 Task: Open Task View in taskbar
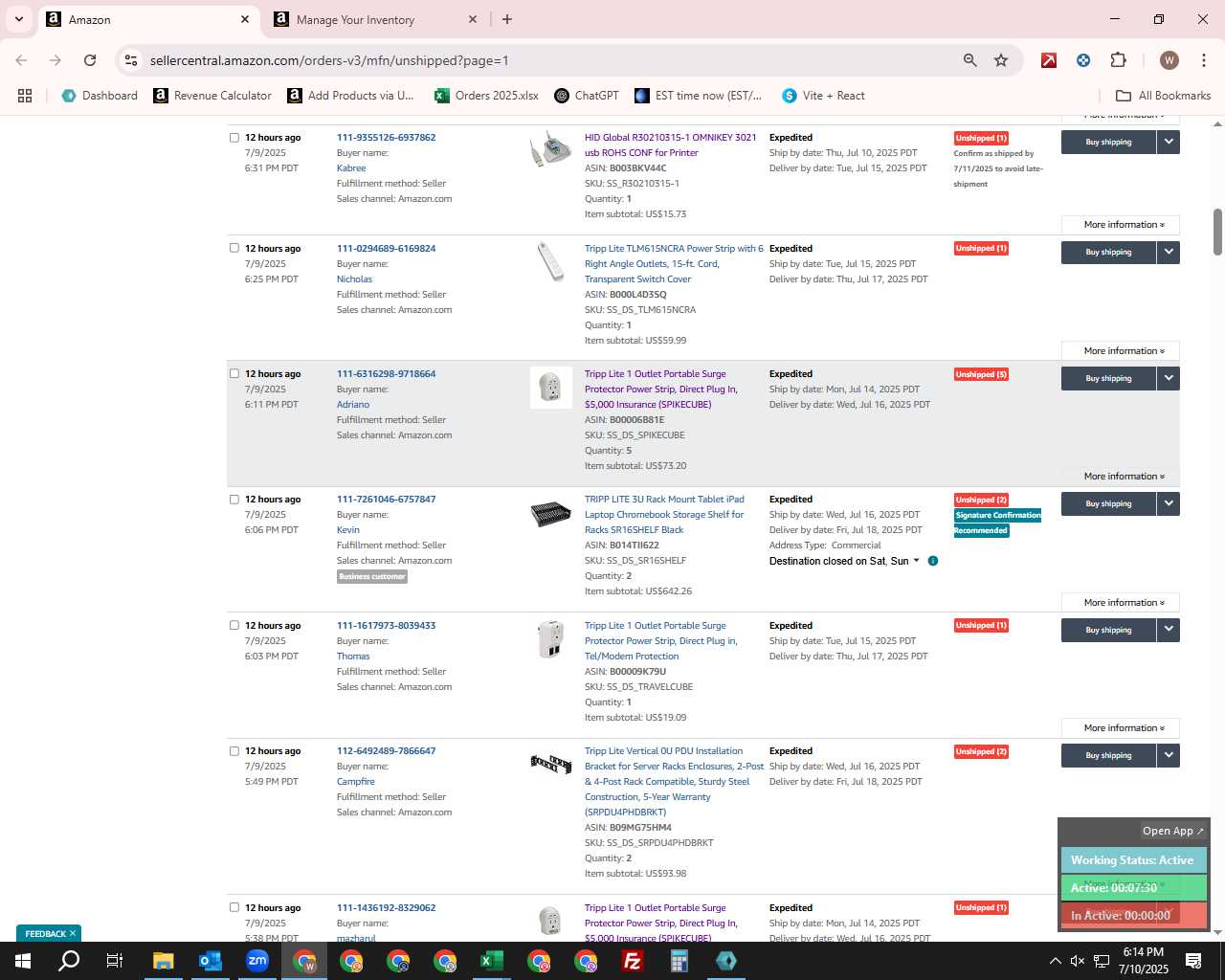(x=115, y=961)
